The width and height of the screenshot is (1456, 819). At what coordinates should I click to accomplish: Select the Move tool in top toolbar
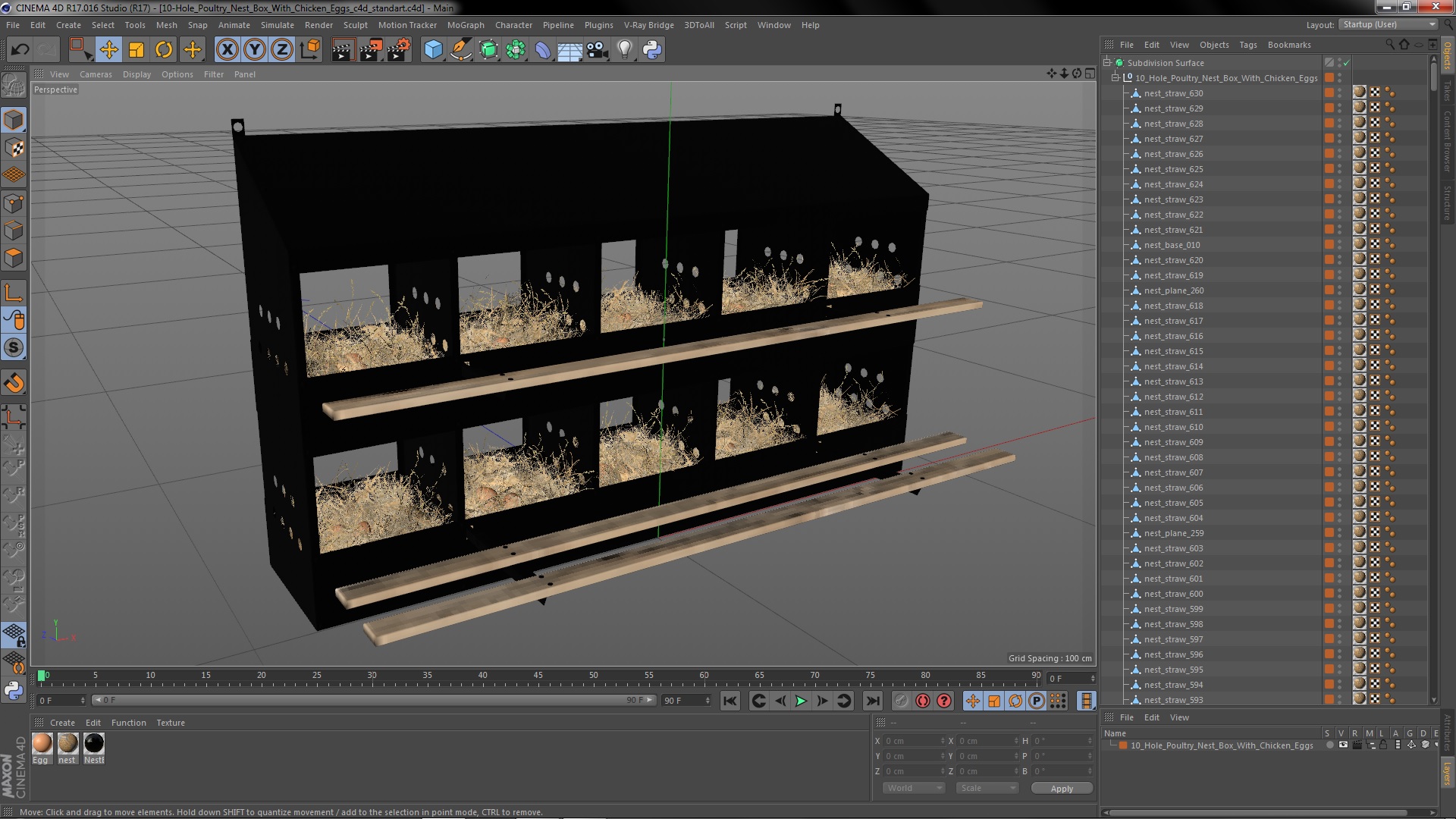click(x=108, y=50)
